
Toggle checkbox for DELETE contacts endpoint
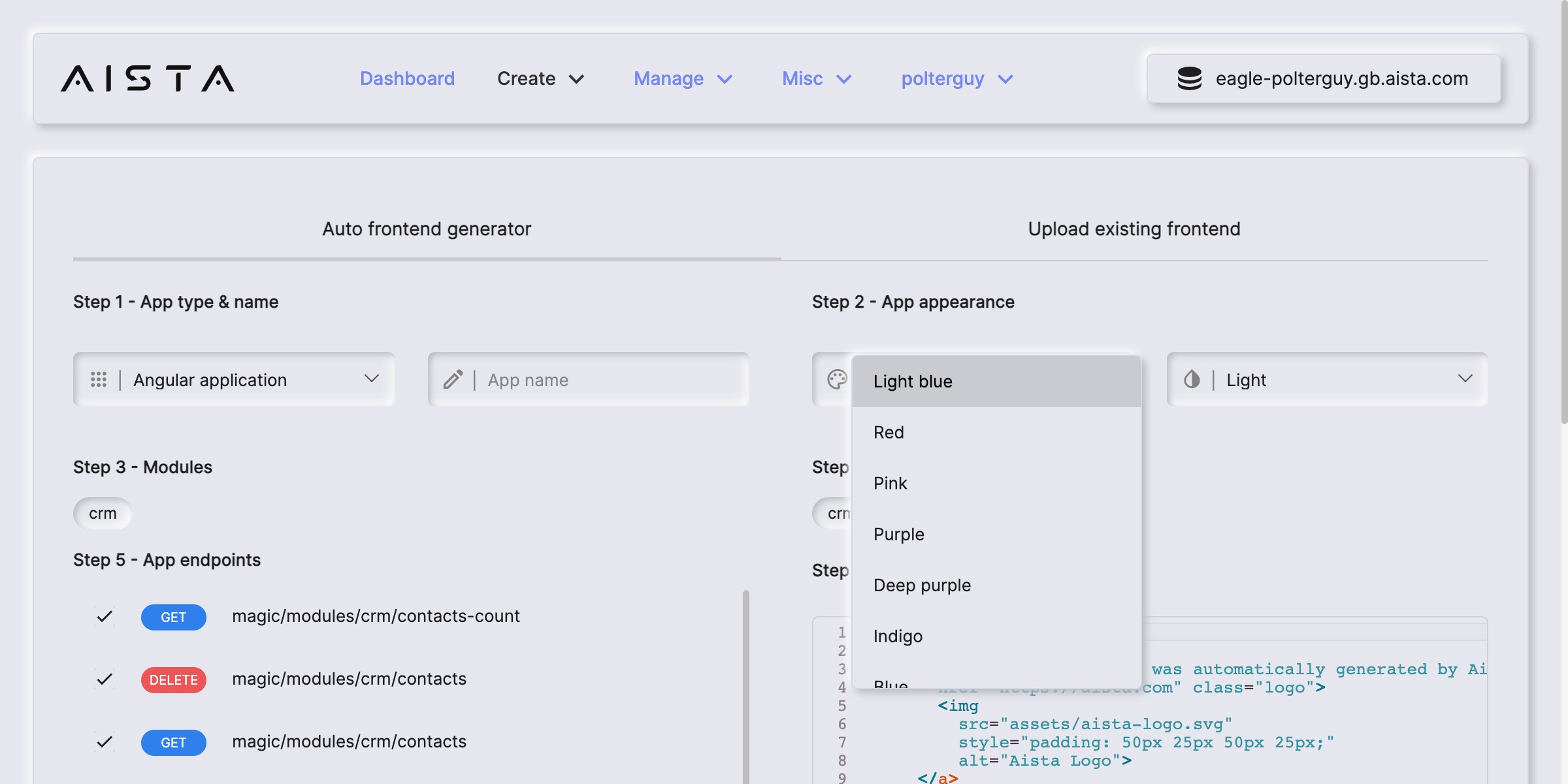(x=105, y=679)
